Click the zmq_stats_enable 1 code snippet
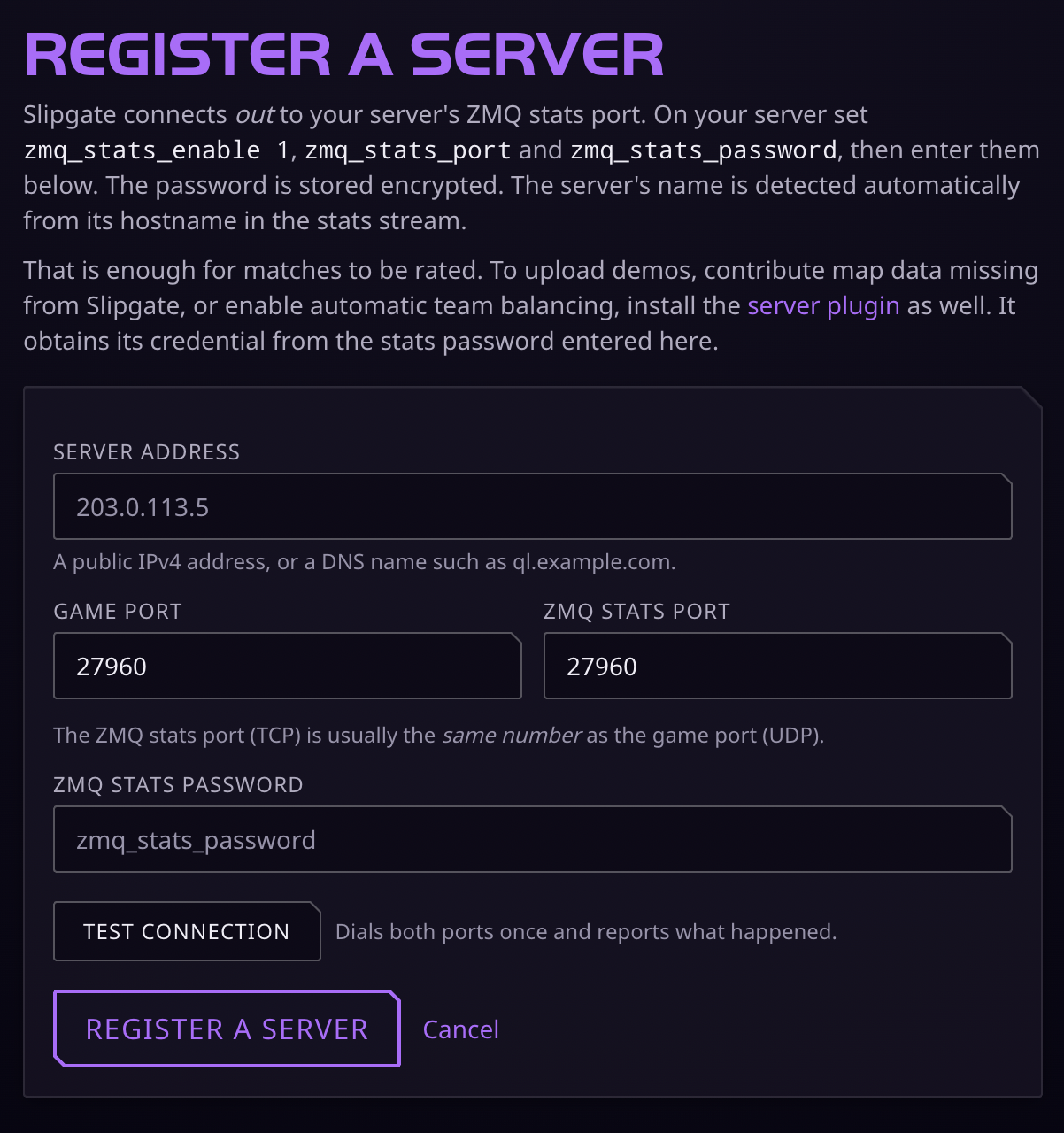Viewport: 1064px width, 1133px height. tap(157, 150)
